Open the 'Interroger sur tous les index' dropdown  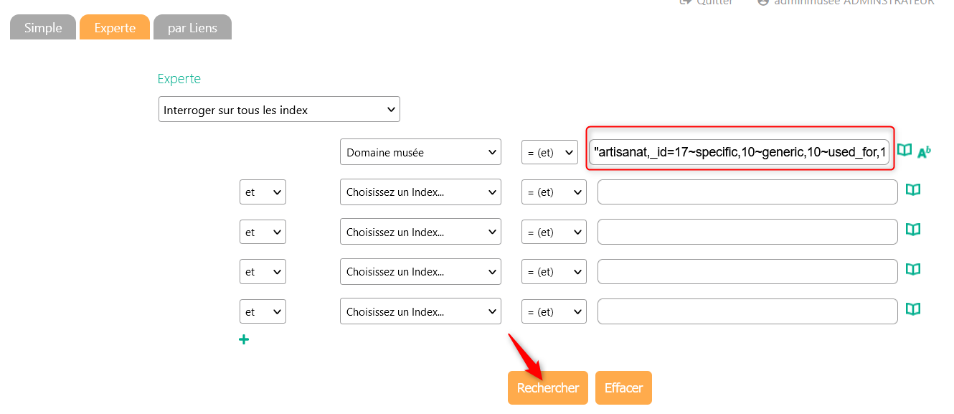(x=278, y=109)
